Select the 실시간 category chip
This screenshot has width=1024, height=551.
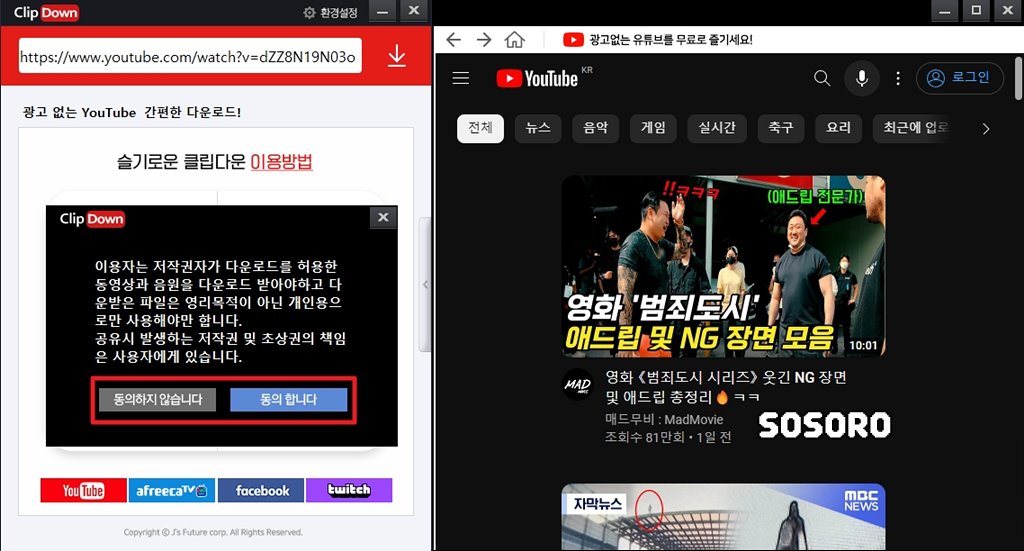717,128
